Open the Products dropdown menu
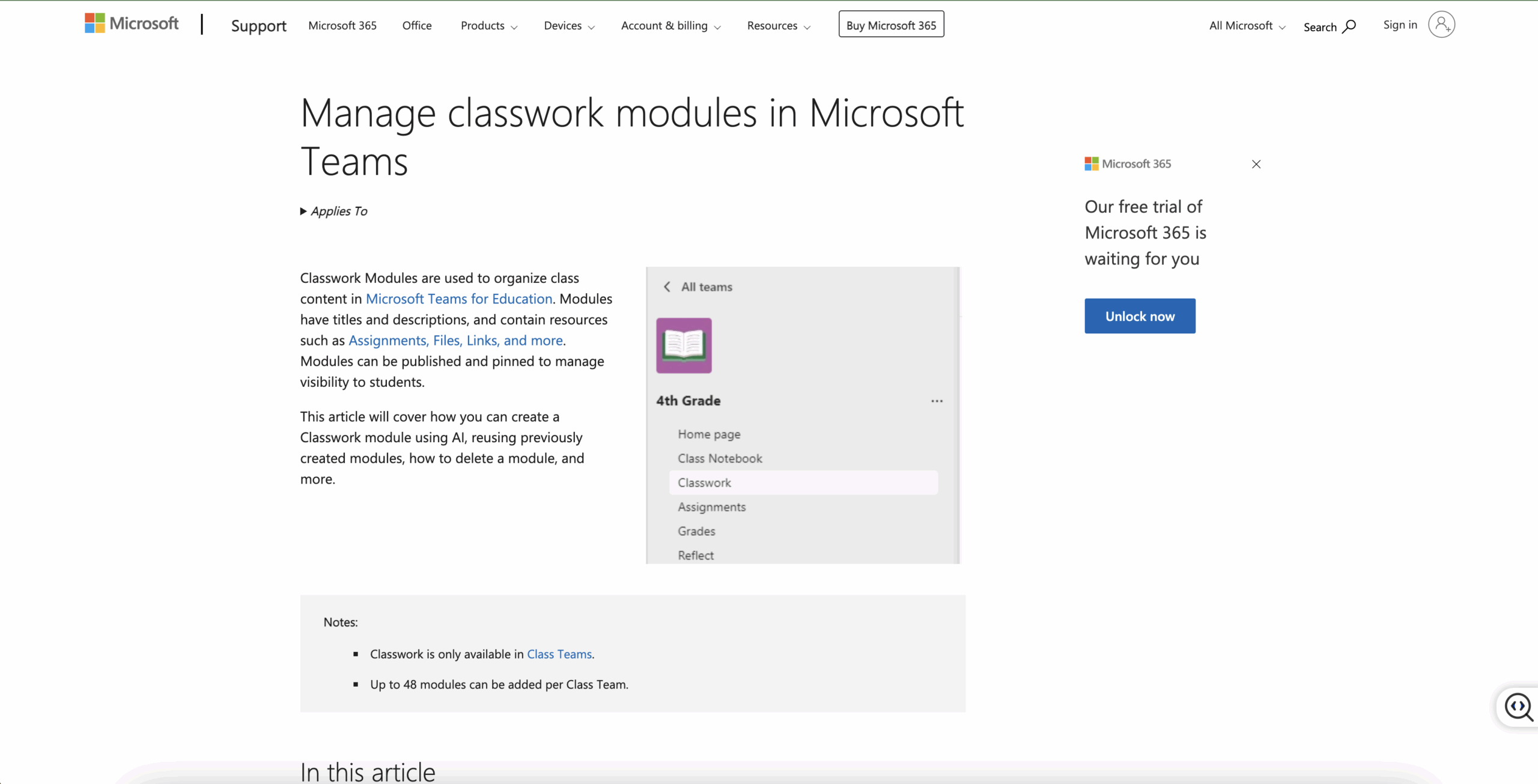The height and width of the screenshot is (784, 1538). coord(488,26)
